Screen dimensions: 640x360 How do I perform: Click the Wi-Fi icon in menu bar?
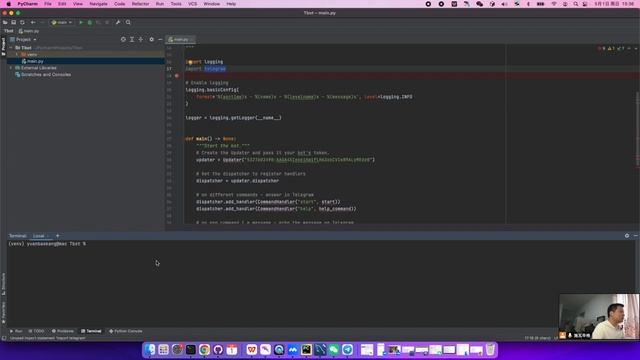tap(554, 4)
